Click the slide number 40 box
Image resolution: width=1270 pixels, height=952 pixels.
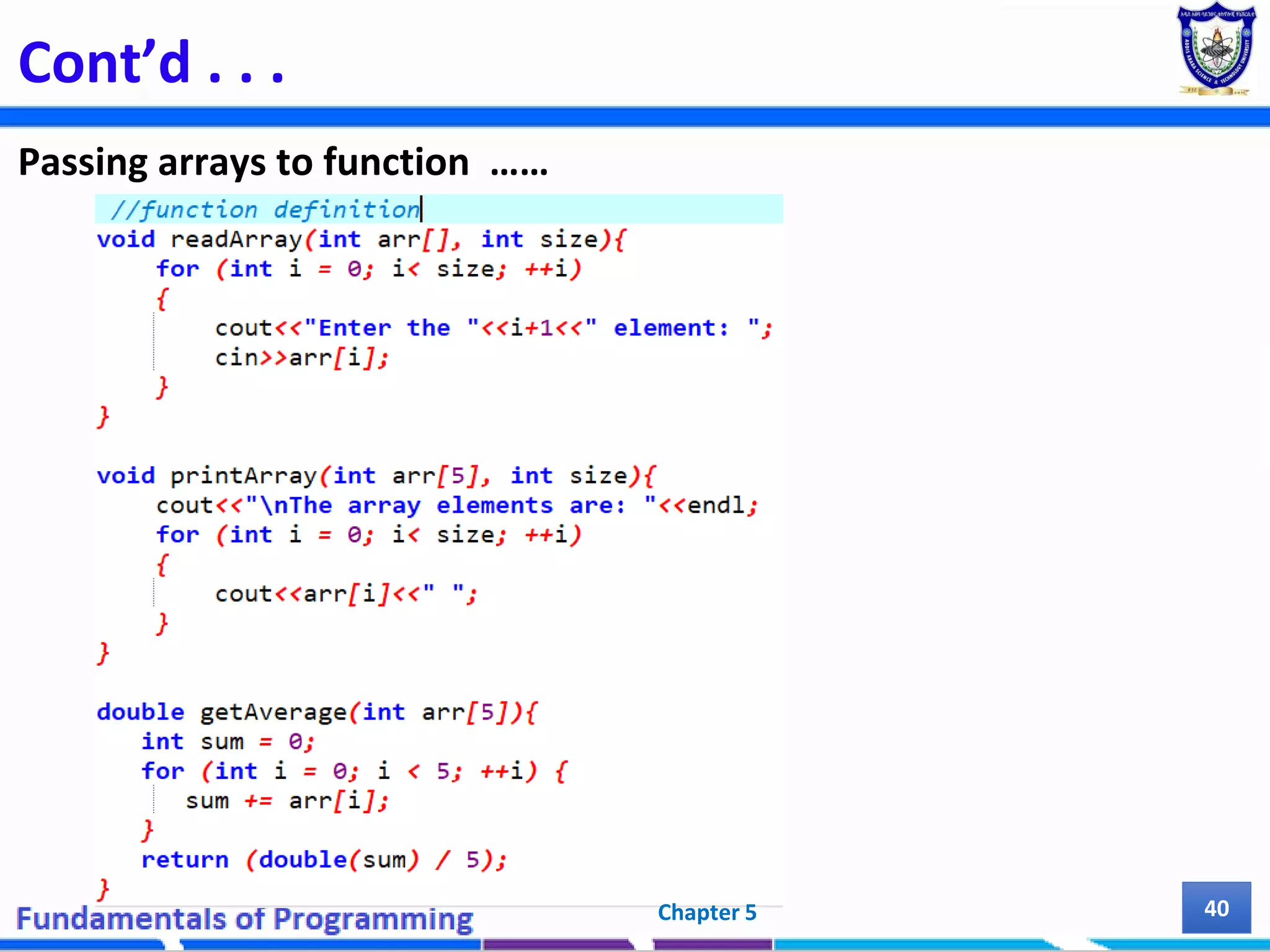point(1215,908)
